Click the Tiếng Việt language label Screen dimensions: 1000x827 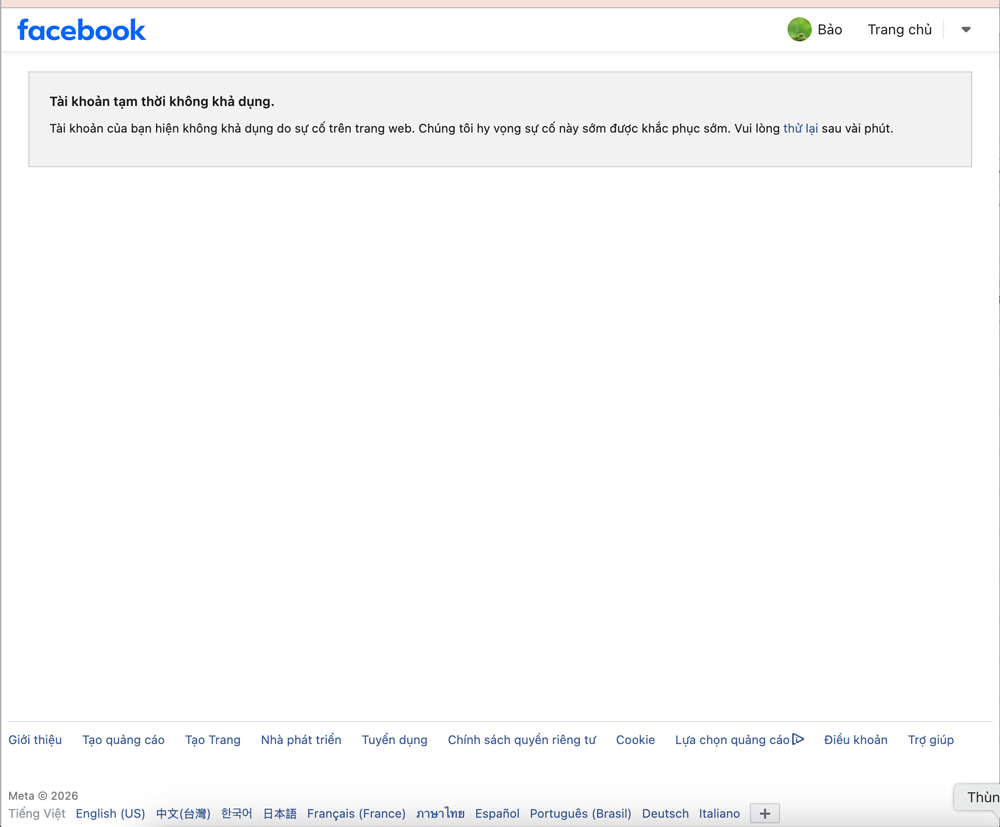(37, 814)
